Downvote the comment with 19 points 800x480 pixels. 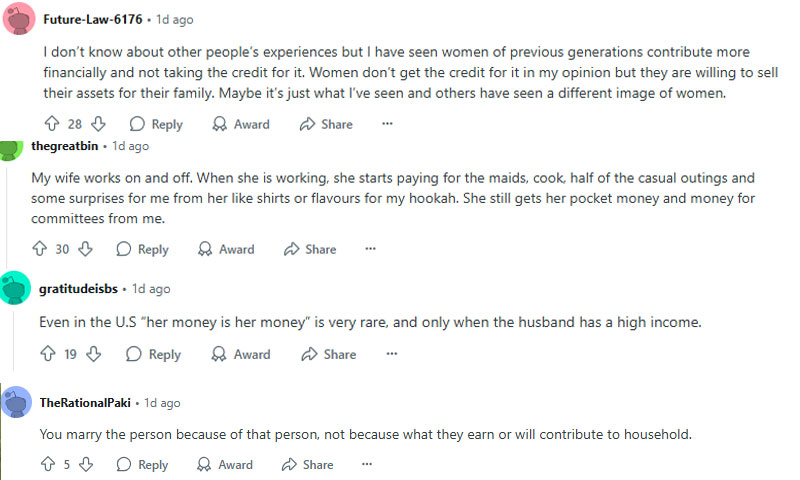click(93, 353)
